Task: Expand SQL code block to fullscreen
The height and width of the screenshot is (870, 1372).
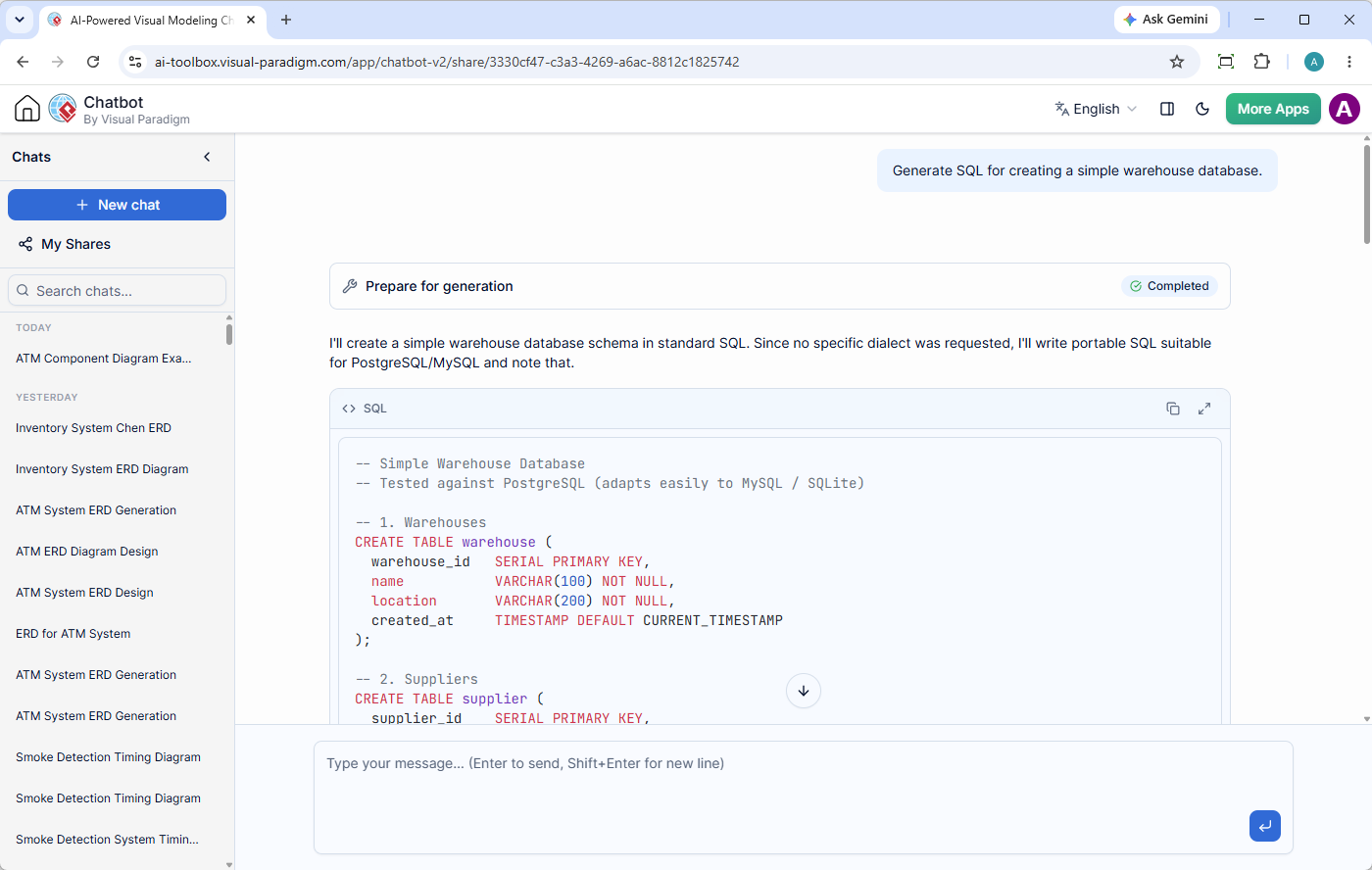Action: (1204, 409)
